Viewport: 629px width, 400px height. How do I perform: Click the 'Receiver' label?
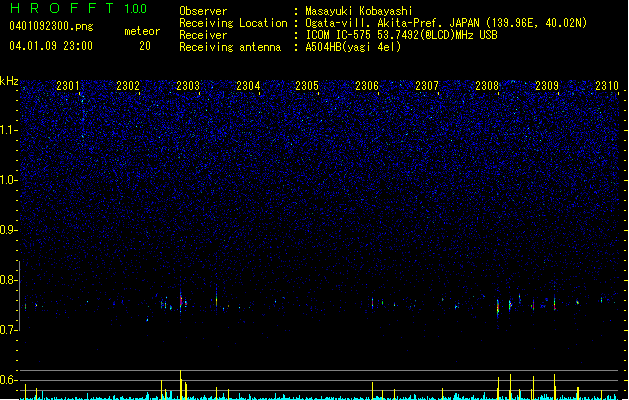pyautogui.click(x=203, y=35)
